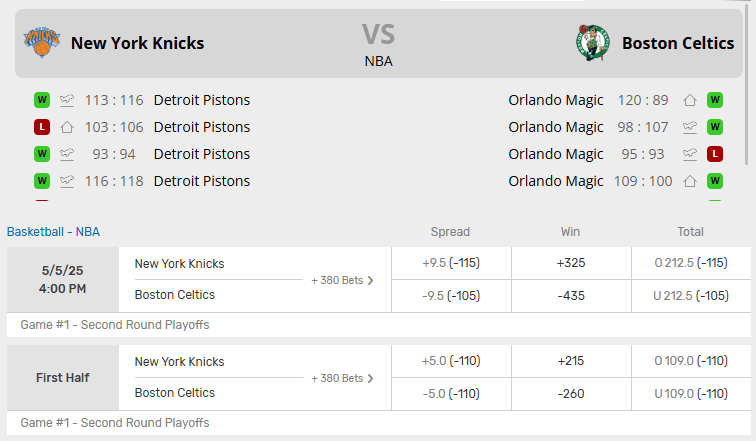The image size is (756, 441).
Task: Click the Boston Celtics logo
Action: [x=593, y=43]
